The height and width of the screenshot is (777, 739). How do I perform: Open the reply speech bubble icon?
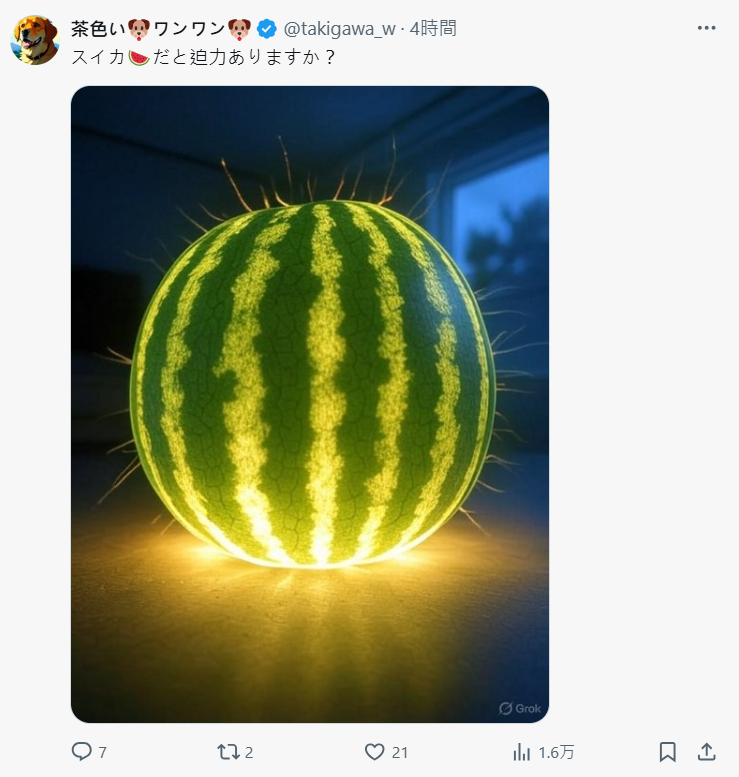pyautogui.click(x=82, y=751)
